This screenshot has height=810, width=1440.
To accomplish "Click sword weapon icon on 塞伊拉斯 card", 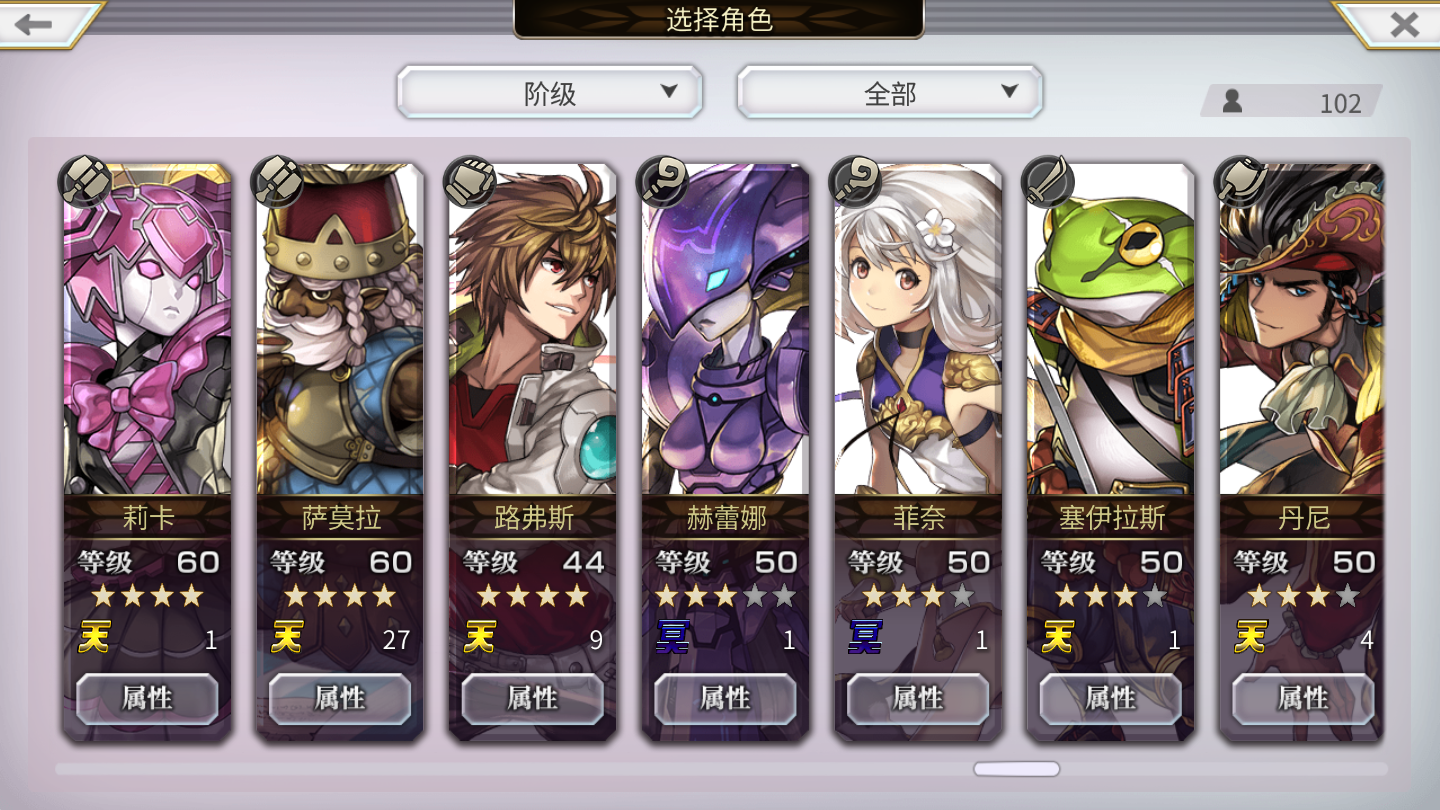I will pyautogui.click(x=1049, y=182).
